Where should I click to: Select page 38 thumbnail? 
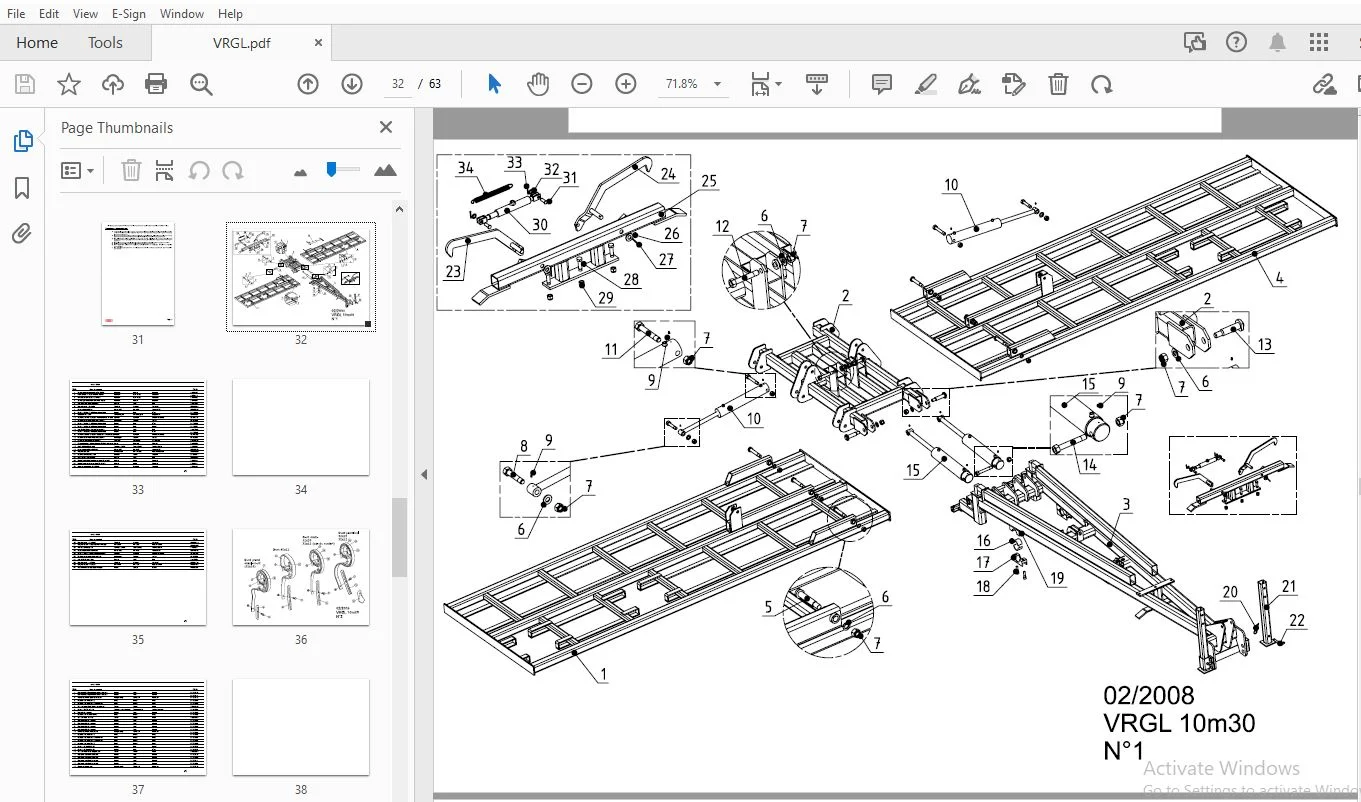point(301,727)
